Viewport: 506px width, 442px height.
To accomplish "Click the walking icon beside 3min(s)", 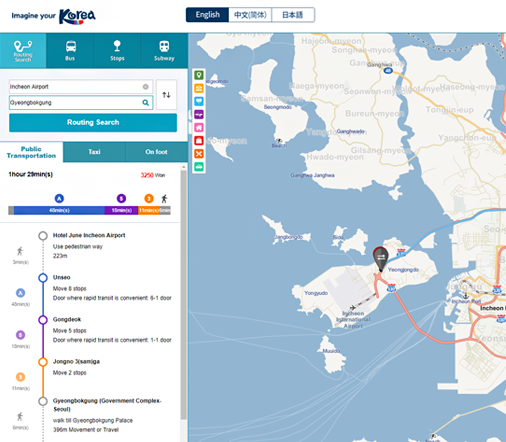I will coord(20,251).
